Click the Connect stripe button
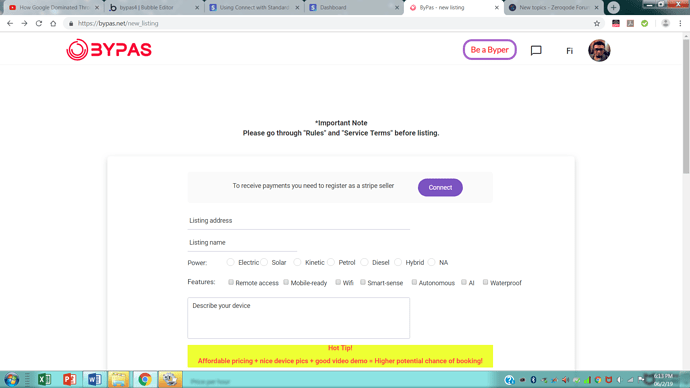 (x=440, y=187)
